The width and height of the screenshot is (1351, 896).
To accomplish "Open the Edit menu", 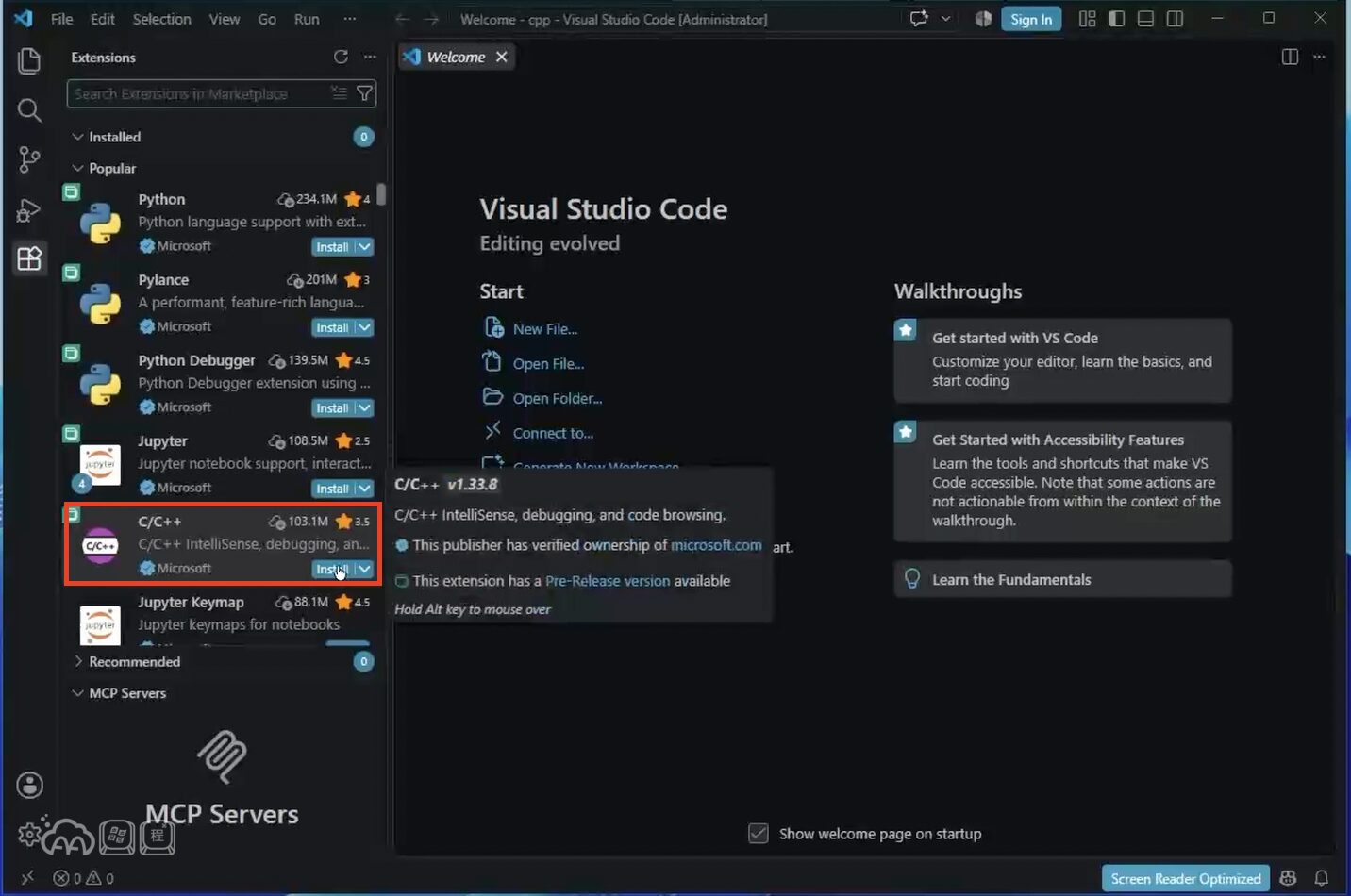I will [103, 19].
